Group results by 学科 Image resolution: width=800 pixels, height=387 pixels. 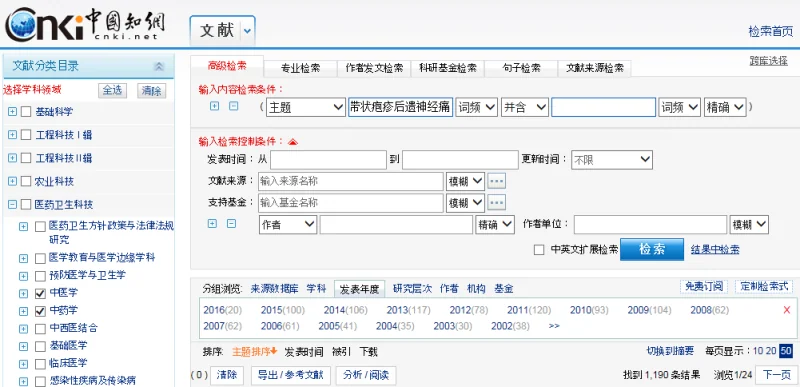[x=316, y=289]
